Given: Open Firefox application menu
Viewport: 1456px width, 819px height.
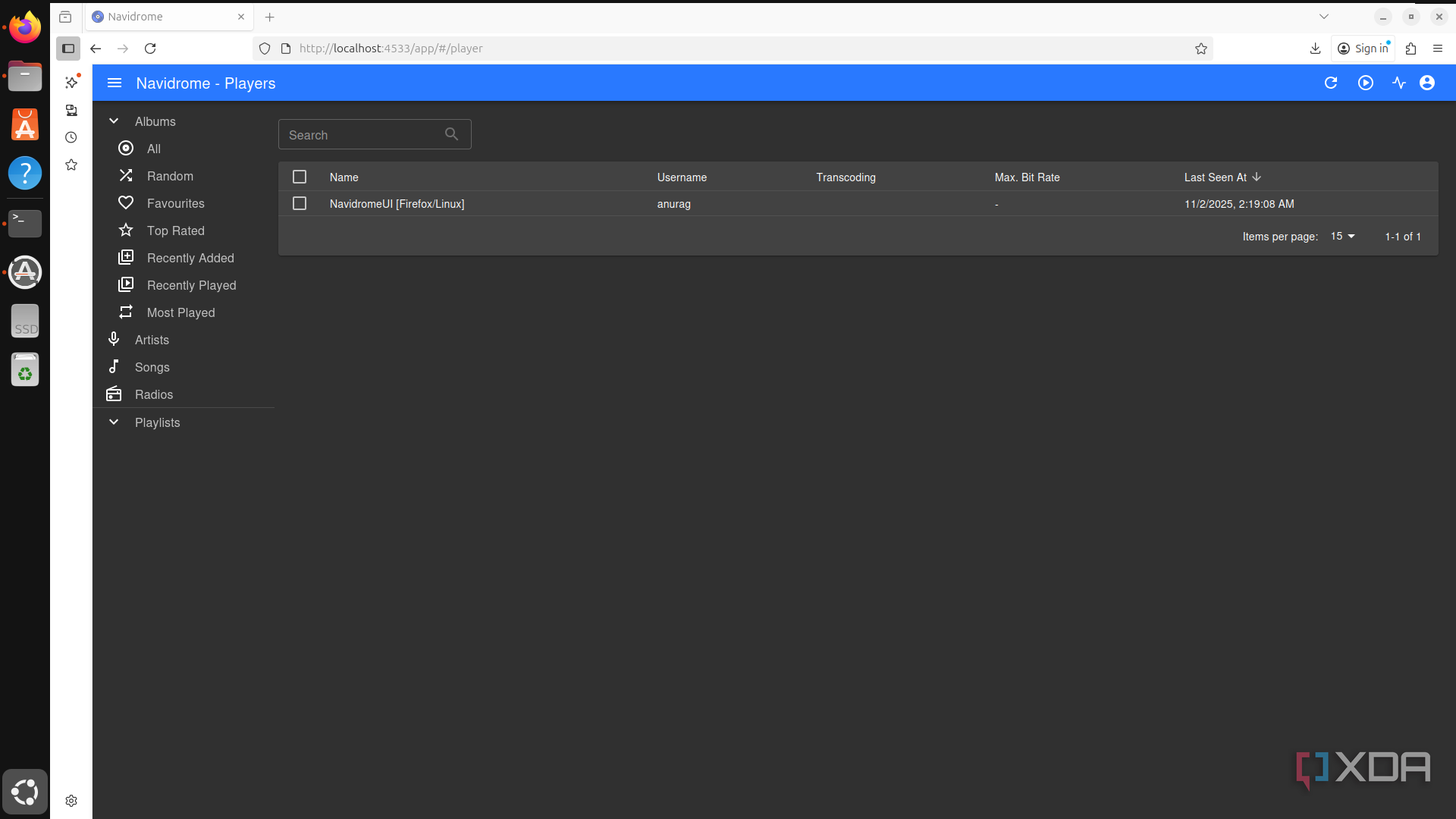Looking at the screenshot, I should pyautogui.click(x=1438, y=49).
